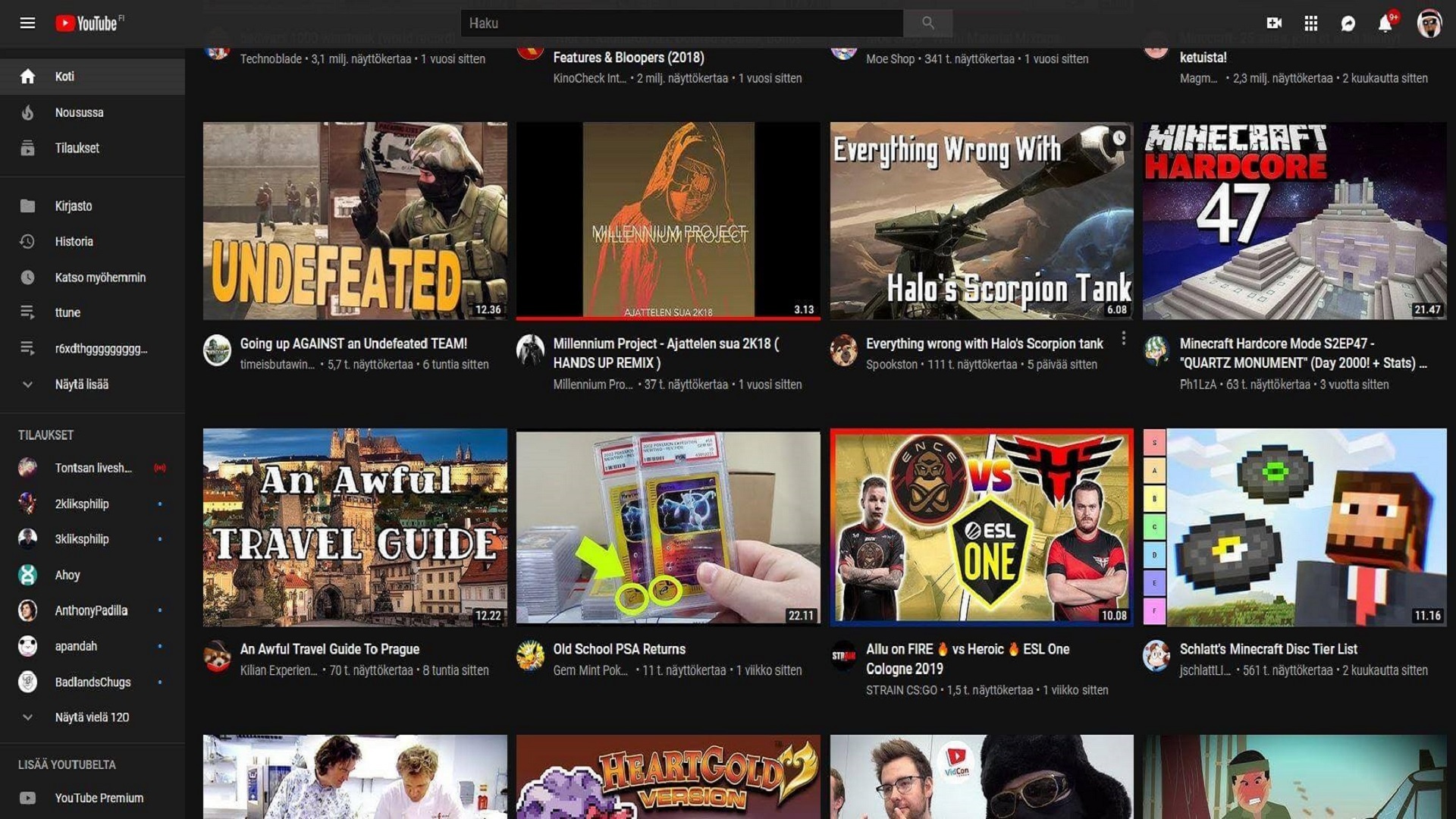
Task: Click the apps grid icon
Action: (x=1311, y=22)
